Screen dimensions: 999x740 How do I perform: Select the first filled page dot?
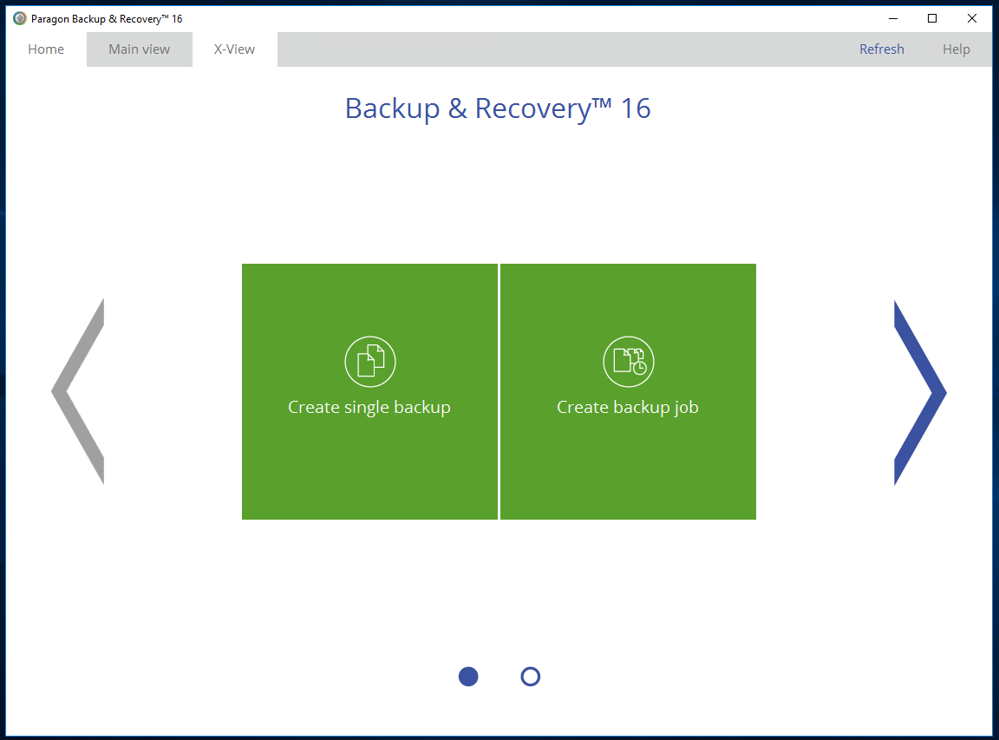[x=468, y=676]
